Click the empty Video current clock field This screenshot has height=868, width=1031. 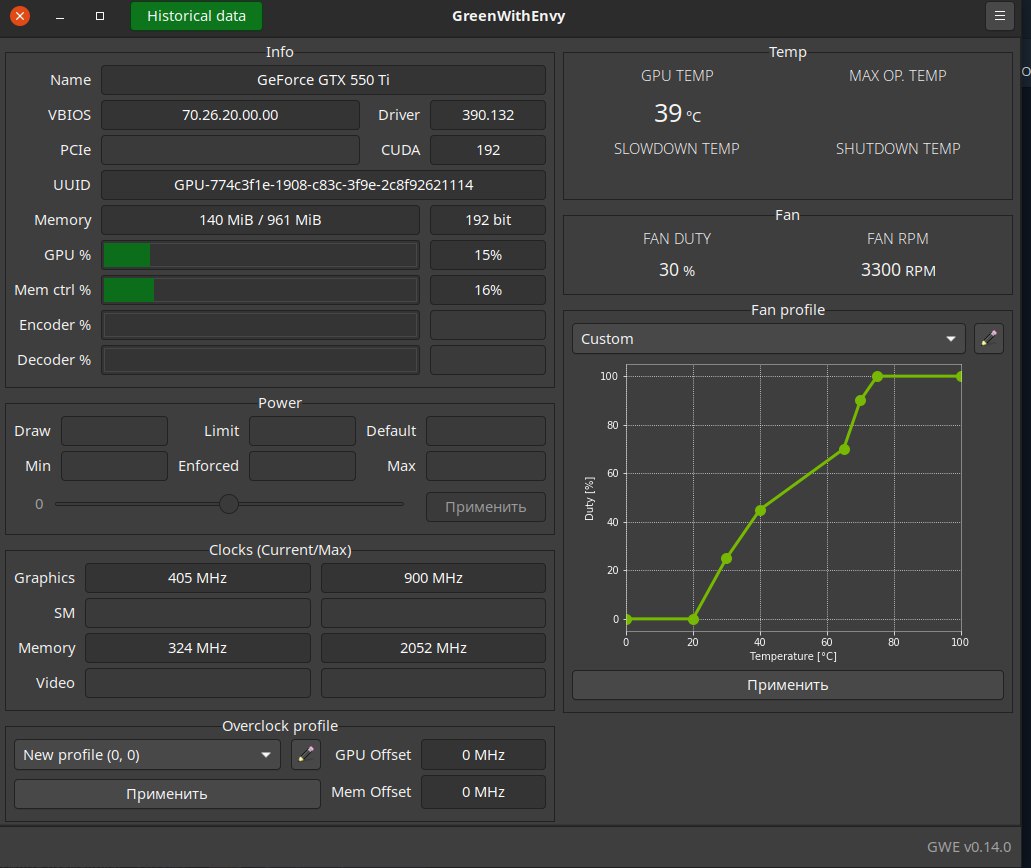click(197, 683)
